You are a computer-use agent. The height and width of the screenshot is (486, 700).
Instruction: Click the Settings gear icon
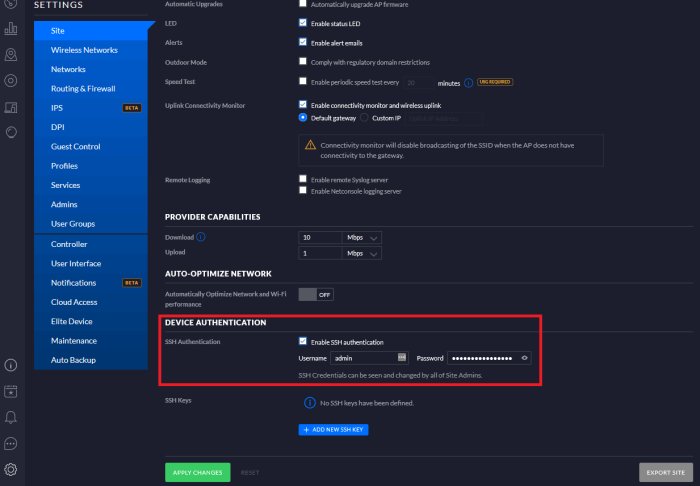click(x=11, y=469)
